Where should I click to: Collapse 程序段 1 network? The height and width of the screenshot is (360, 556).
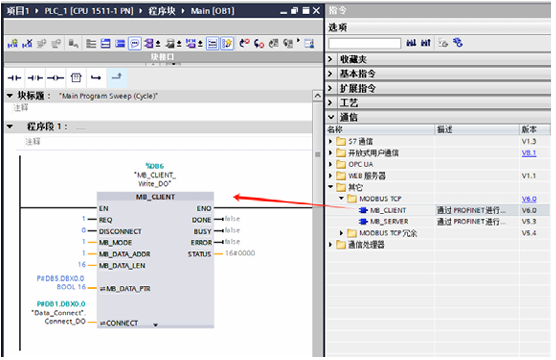pos(10,127)
